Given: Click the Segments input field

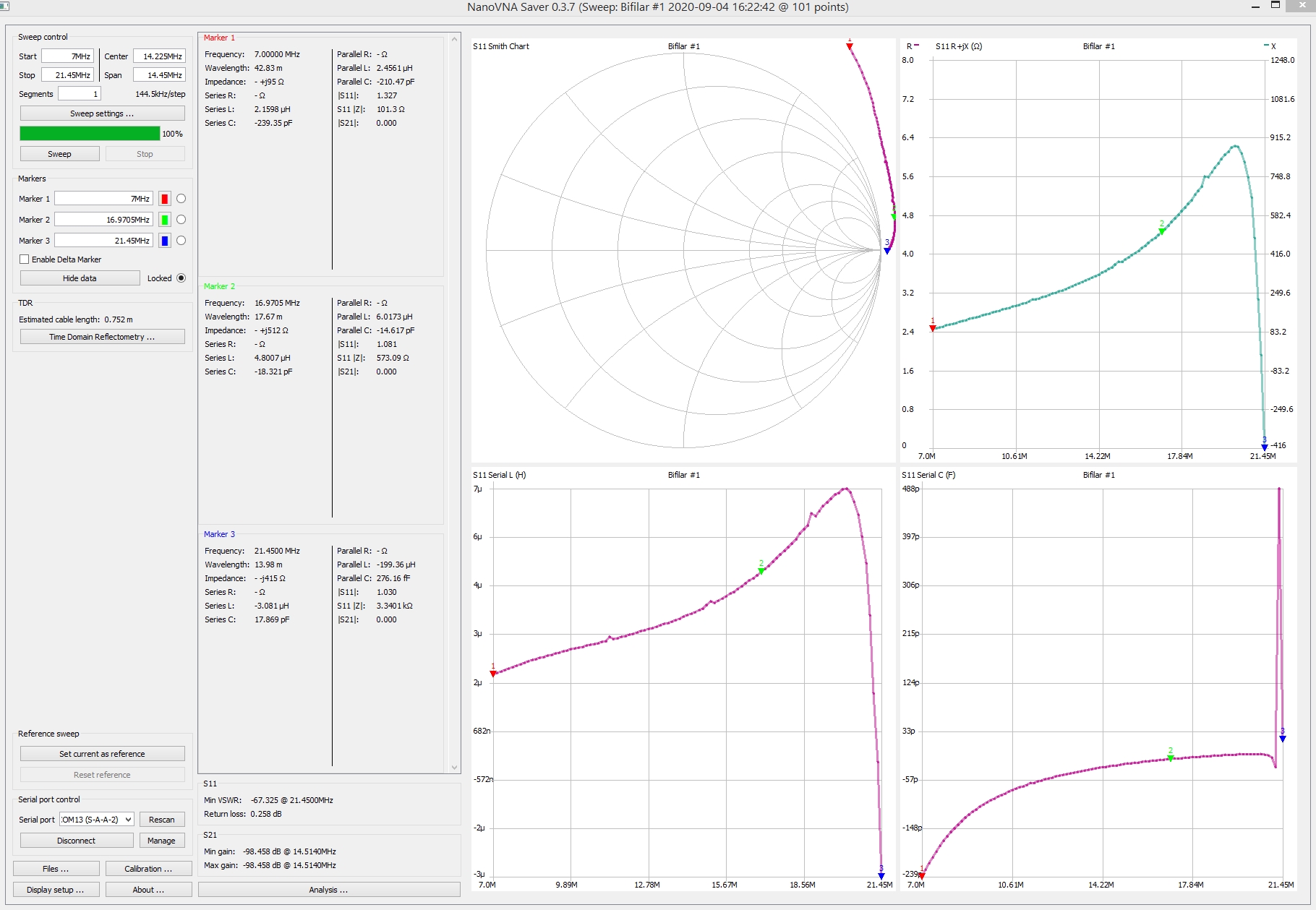Looking at the screenshot, I should tap(80, 94).
